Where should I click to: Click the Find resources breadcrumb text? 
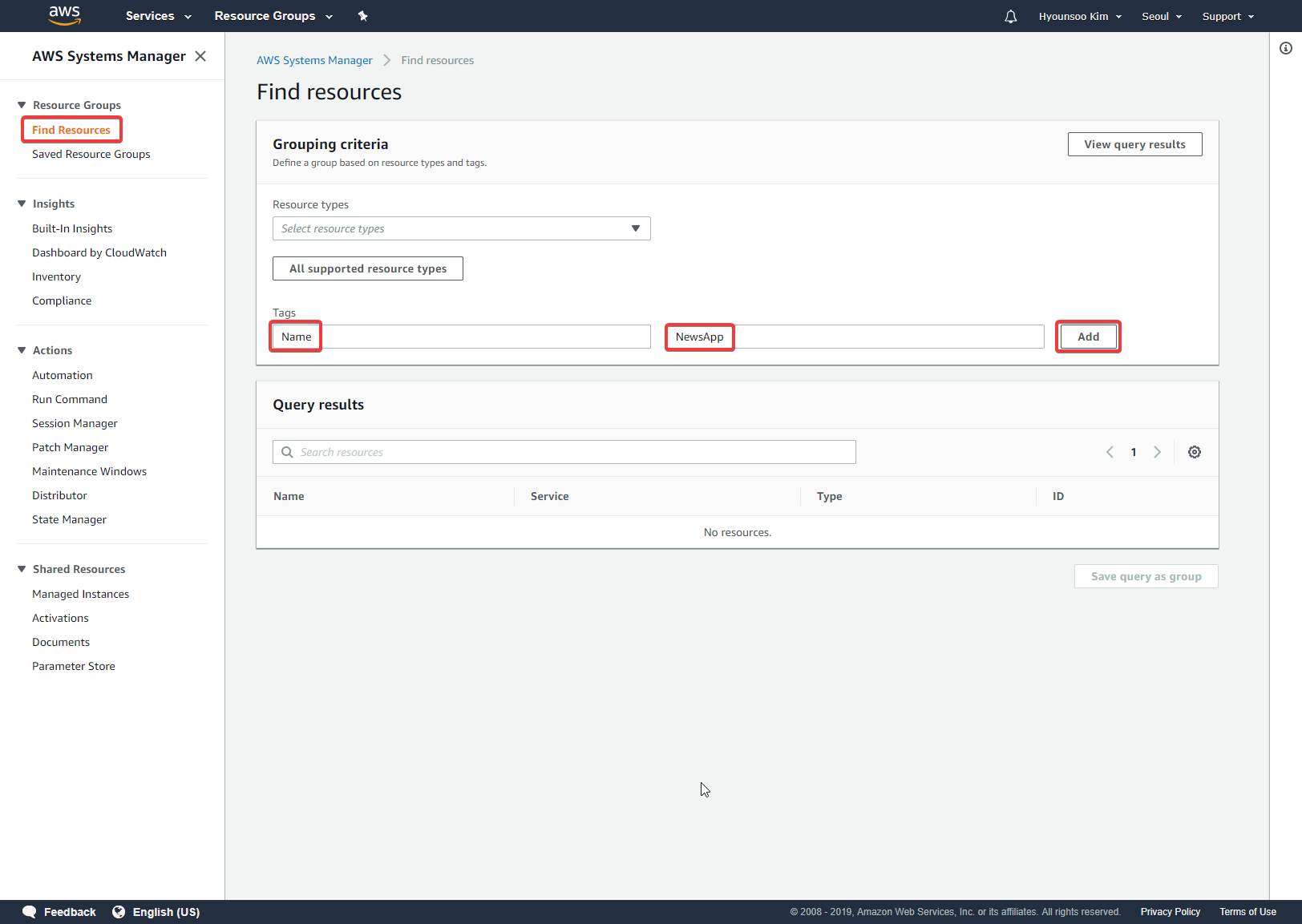click(x=438, y=60)
